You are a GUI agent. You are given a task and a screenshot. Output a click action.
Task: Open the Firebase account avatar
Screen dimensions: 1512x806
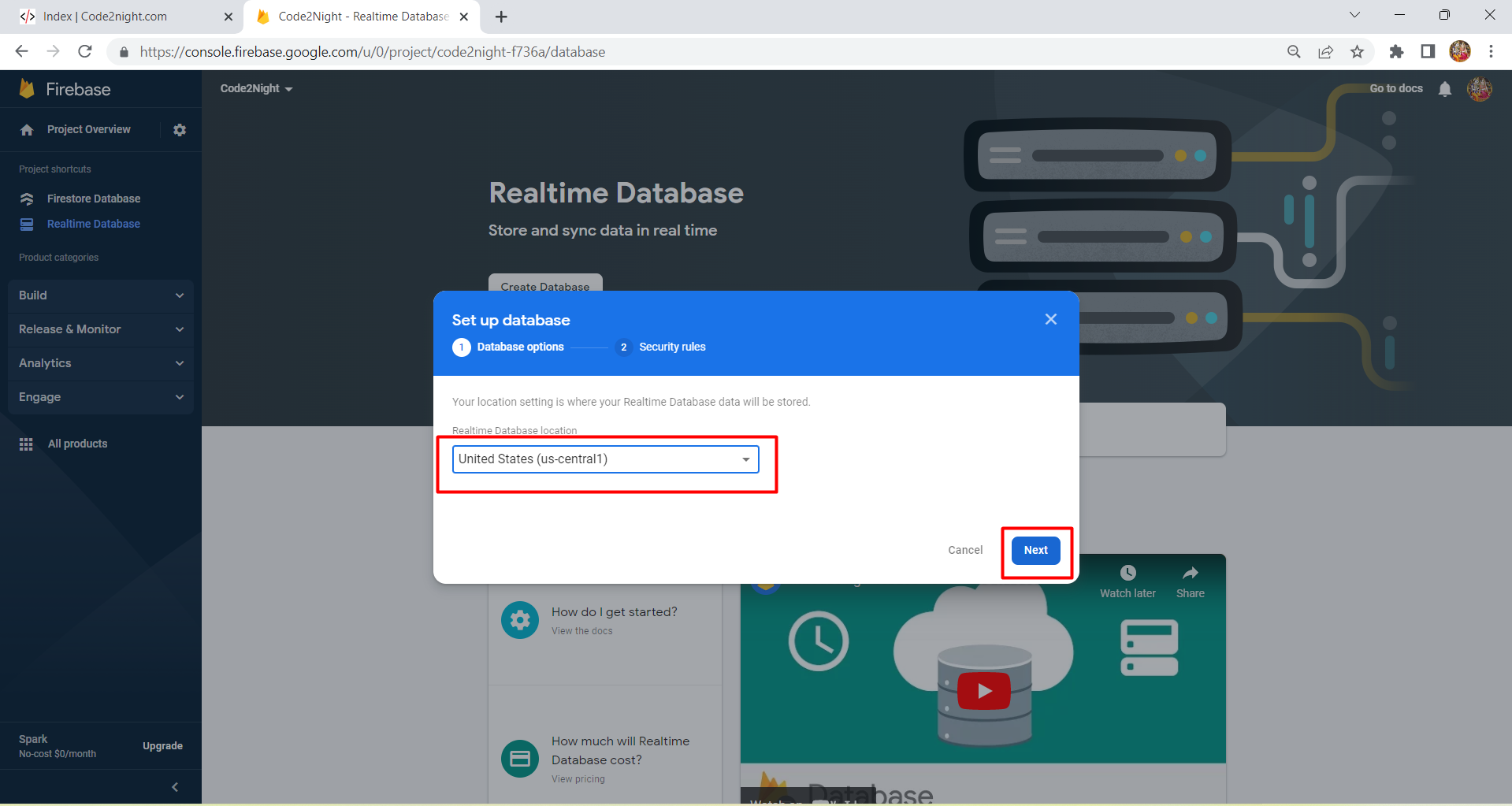pyautogui.click(x=1479, y=89)
